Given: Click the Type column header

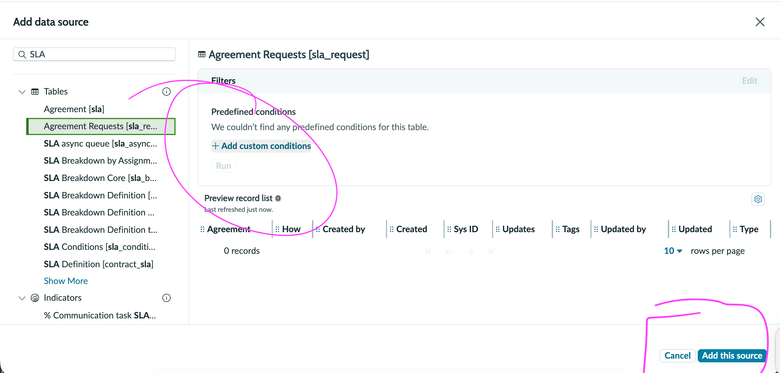Looking at the screenshot, I should [x=749, y=229].
